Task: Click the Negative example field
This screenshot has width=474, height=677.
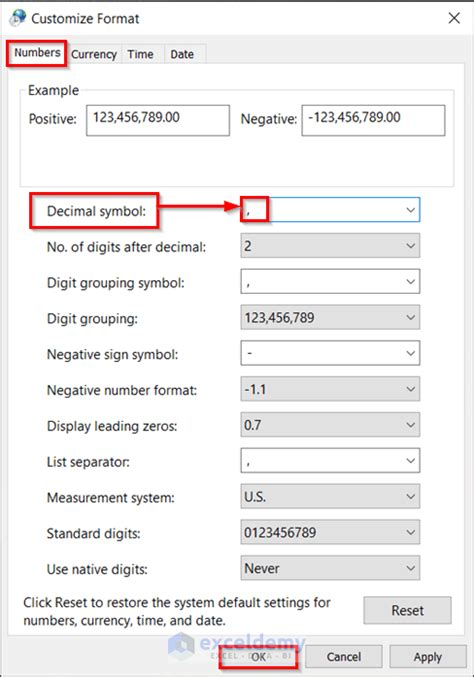Action: [x=373, y=120]
